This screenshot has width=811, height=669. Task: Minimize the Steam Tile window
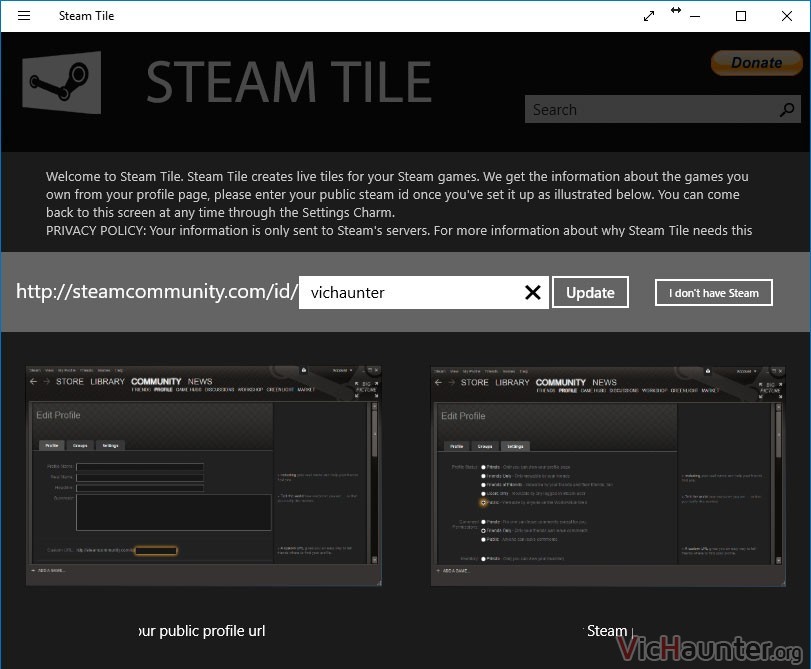coord(695,16)
